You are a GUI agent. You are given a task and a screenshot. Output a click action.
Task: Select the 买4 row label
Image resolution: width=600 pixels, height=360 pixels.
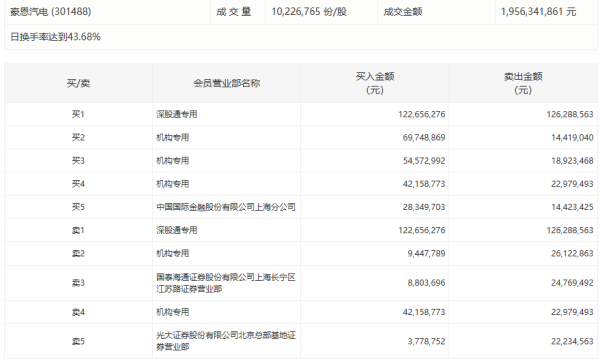pos(78,184)
